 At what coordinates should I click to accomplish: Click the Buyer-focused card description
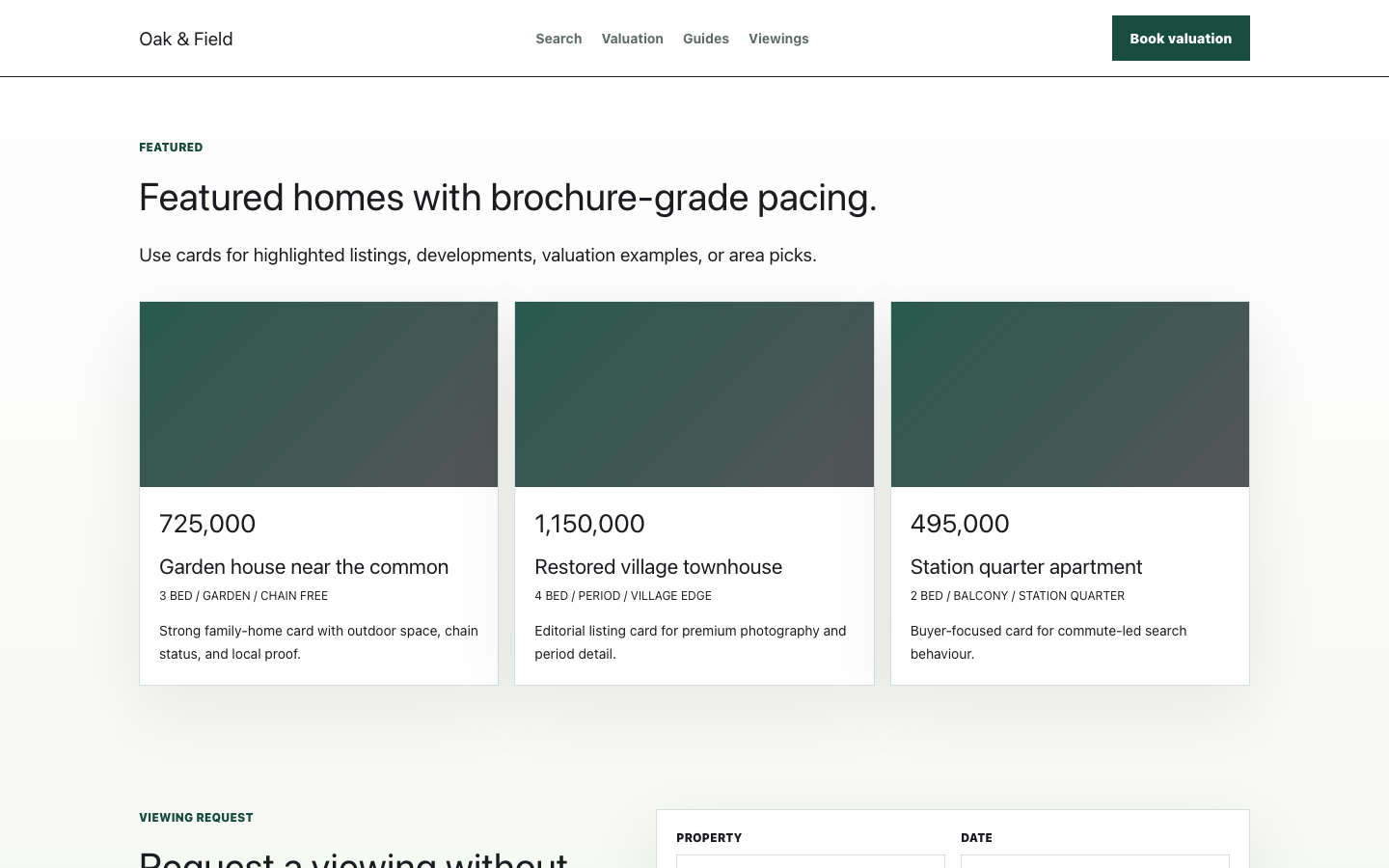pyautogui.click(x=1049, y=642)
